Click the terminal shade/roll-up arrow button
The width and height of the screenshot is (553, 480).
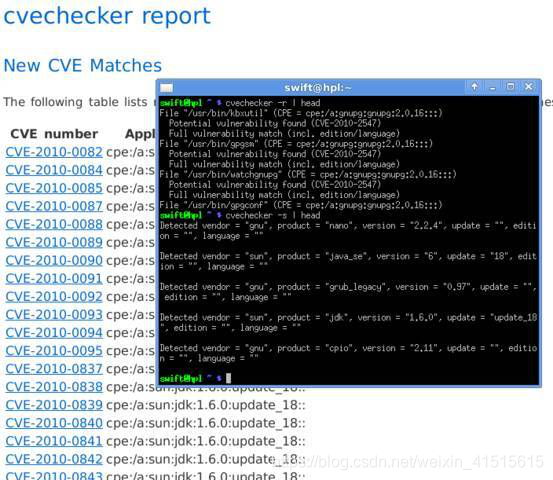[x=474, y=87]
